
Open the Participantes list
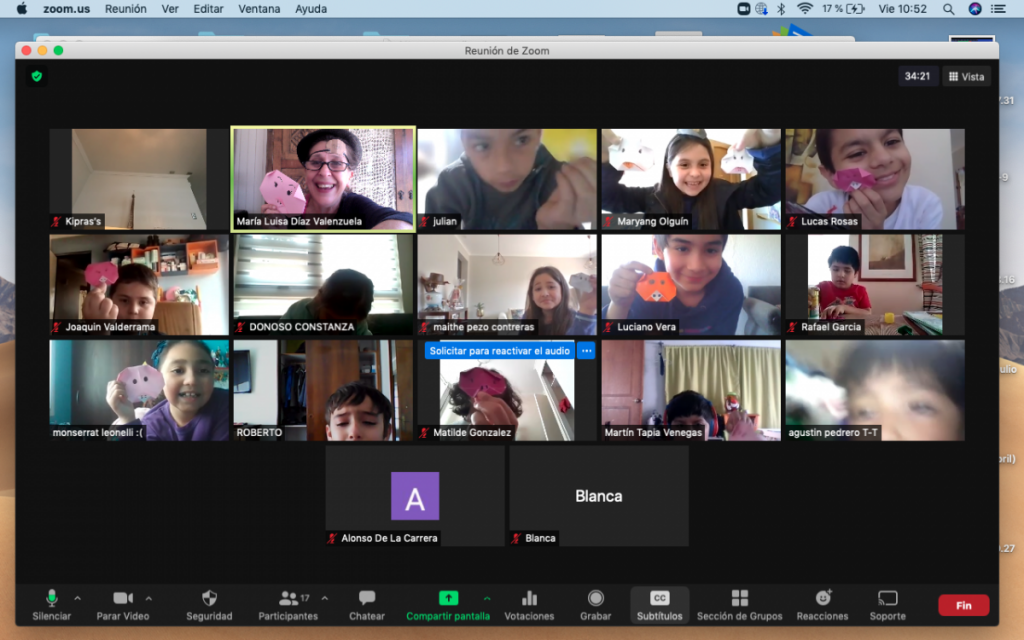[x=288, y=599]
